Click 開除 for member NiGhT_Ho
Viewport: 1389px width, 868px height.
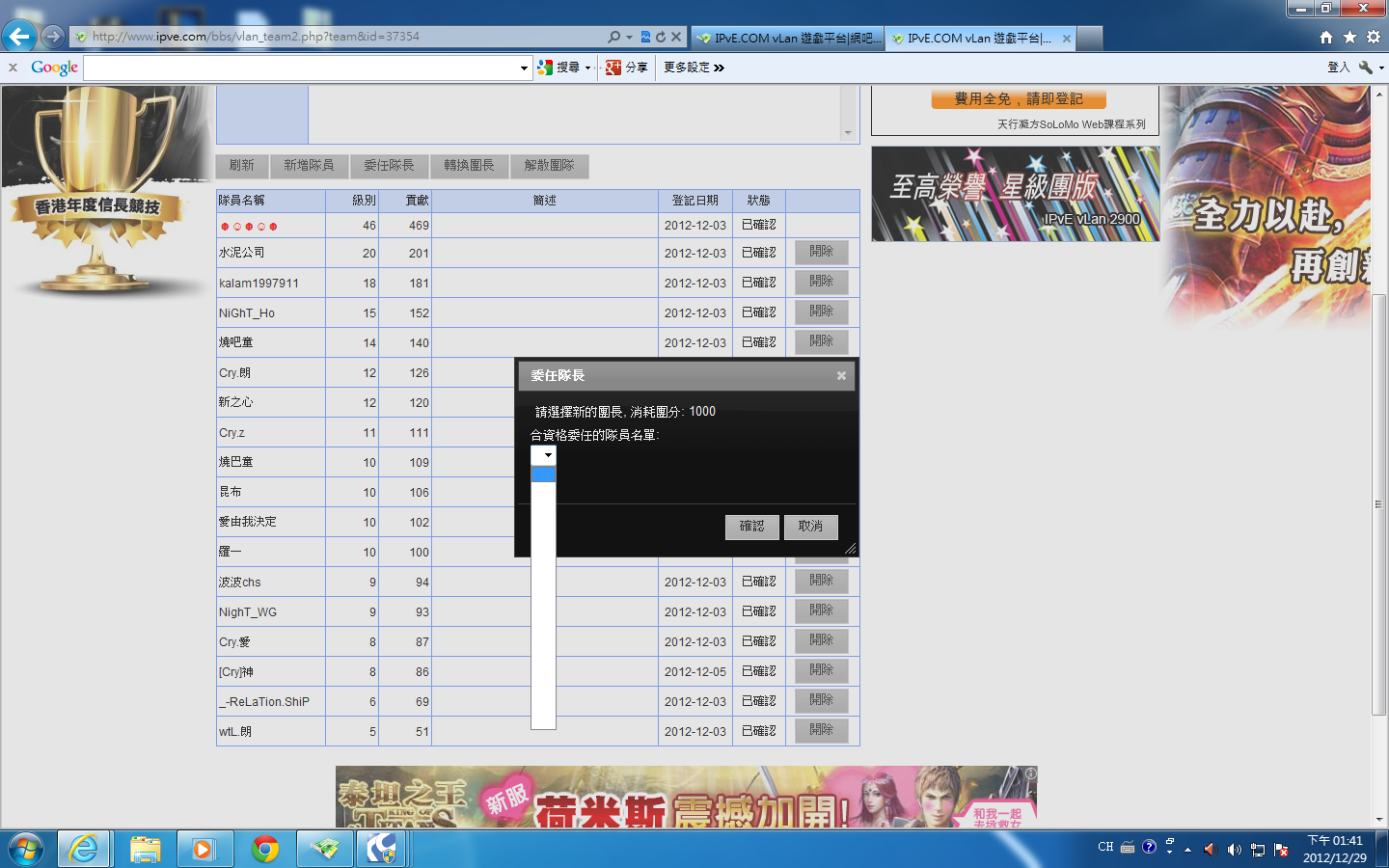tap(822, 312)
